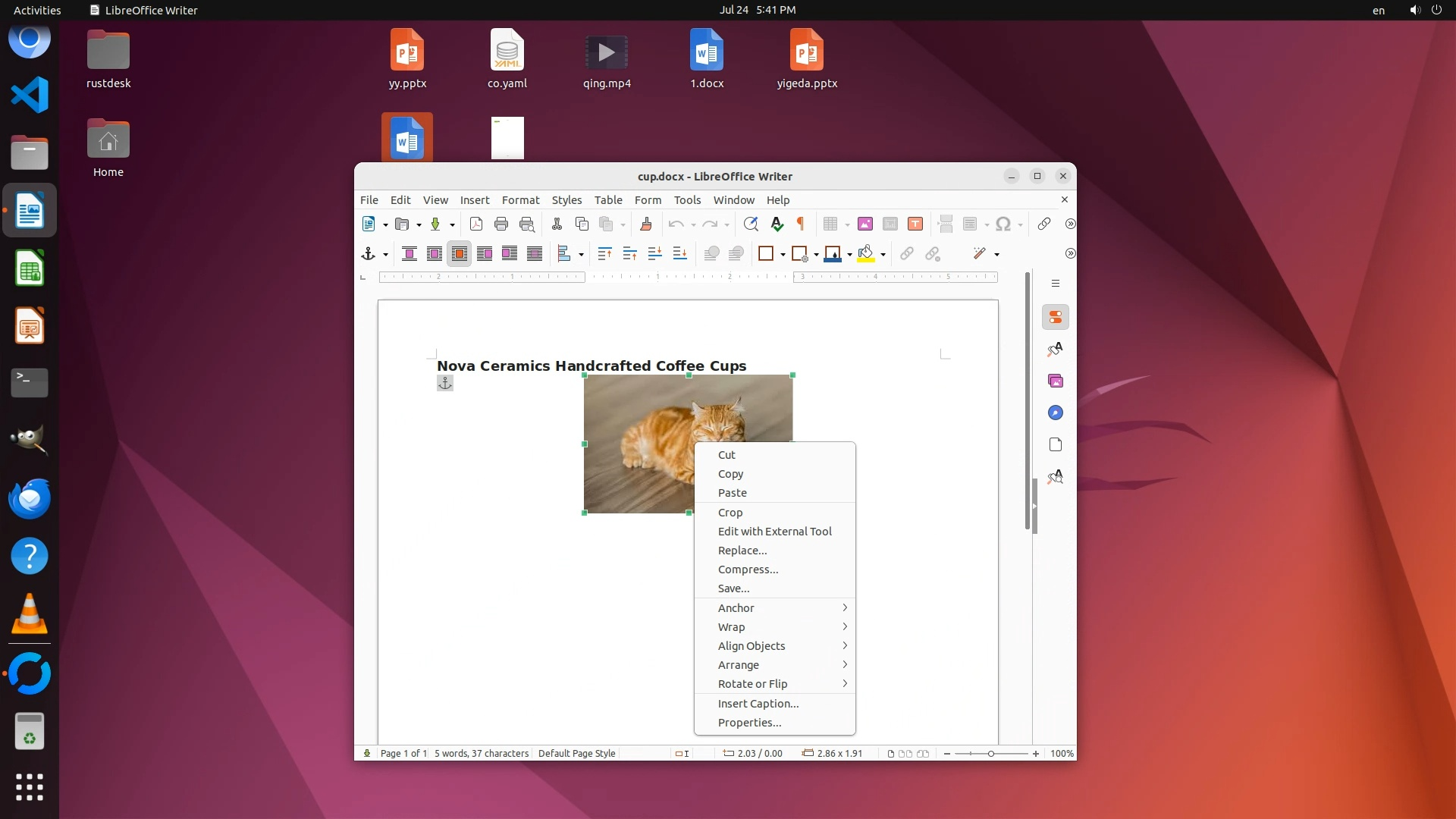Click the Clone Formatting paintbrush icon
The width and height of the screenshot is (1456, 819).
pyautogui.click(x=646, y=224)
